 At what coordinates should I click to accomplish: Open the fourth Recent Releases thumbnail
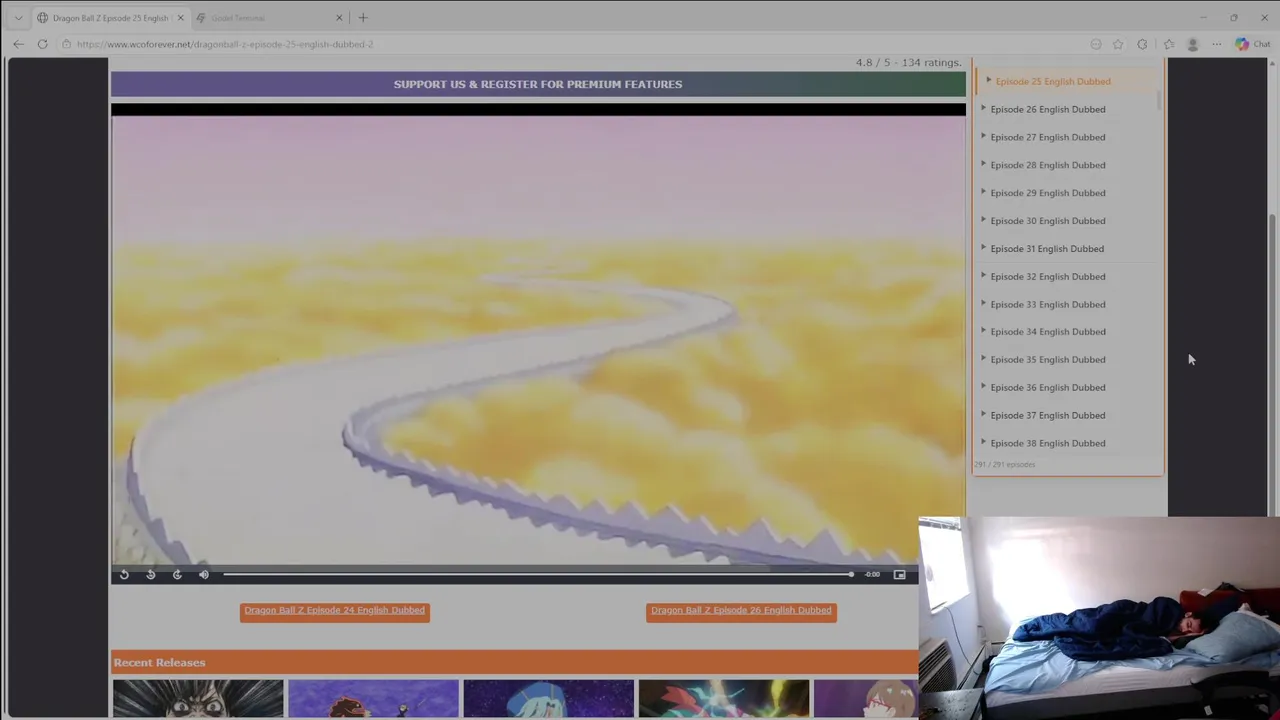pos(723,698)
